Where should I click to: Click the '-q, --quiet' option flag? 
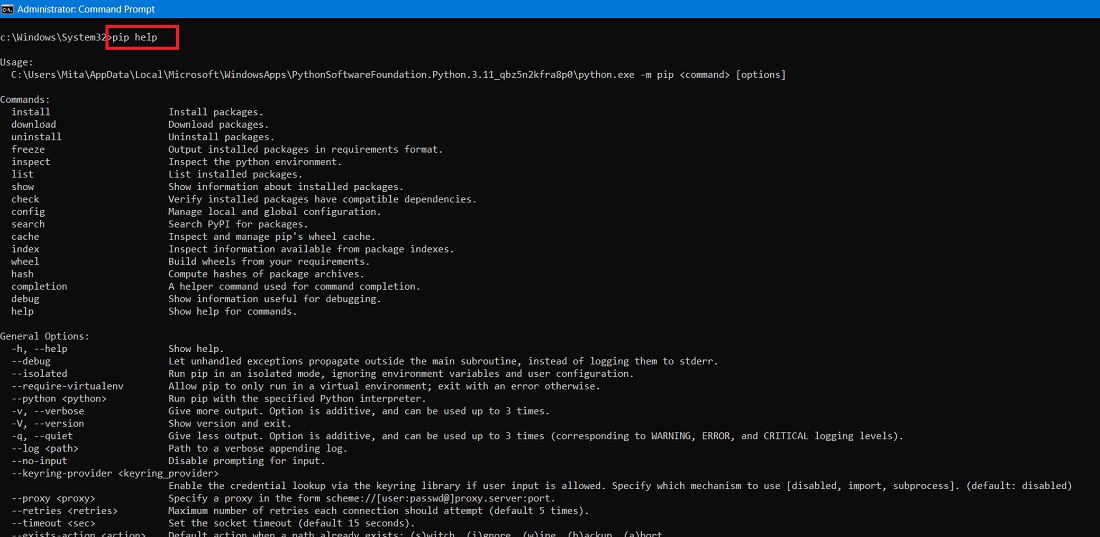point(42,436)
